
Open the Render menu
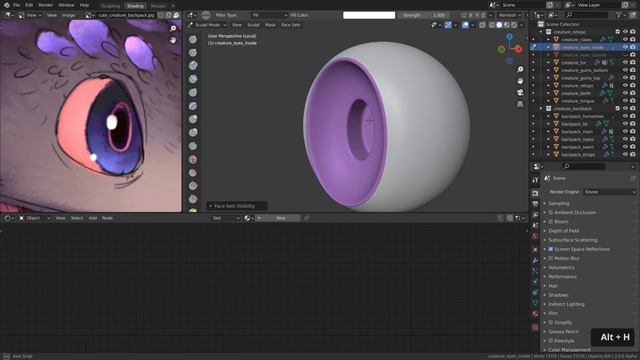coord(46,5)
